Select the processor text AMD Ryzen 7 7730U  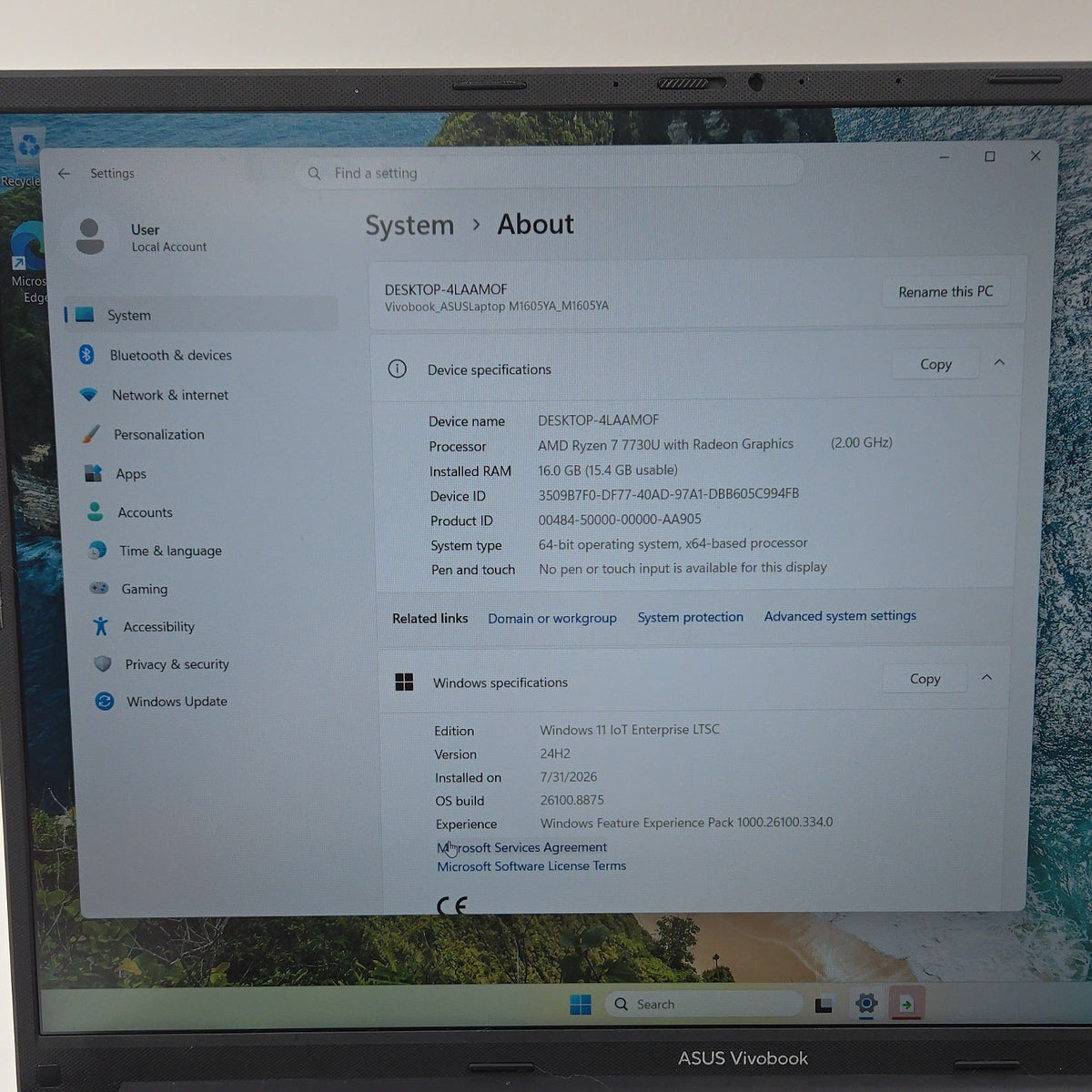665,444
